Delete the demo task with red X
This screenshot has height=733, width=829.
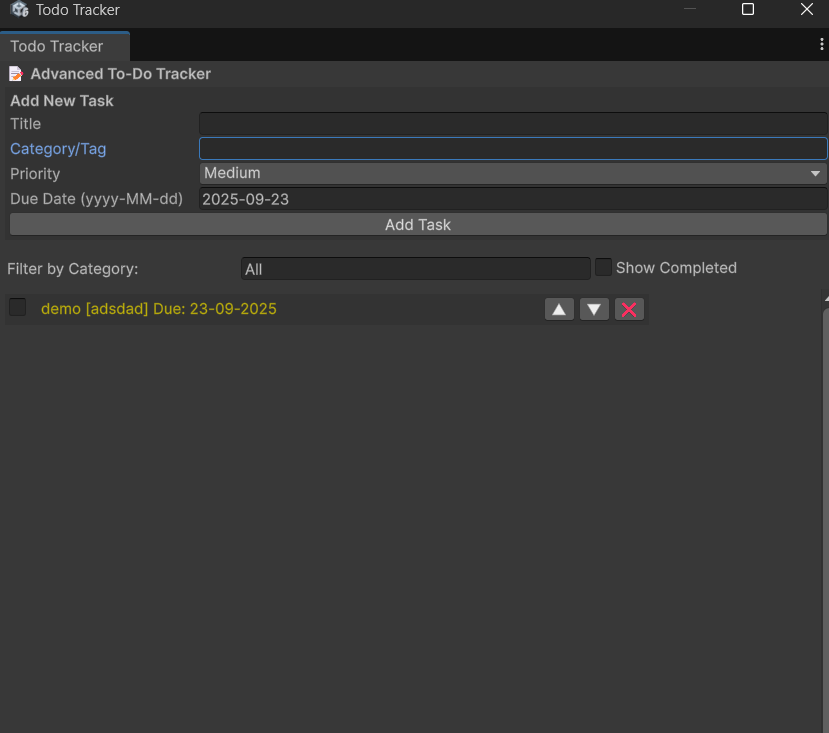pyautogui.click(x=629, y=309)
